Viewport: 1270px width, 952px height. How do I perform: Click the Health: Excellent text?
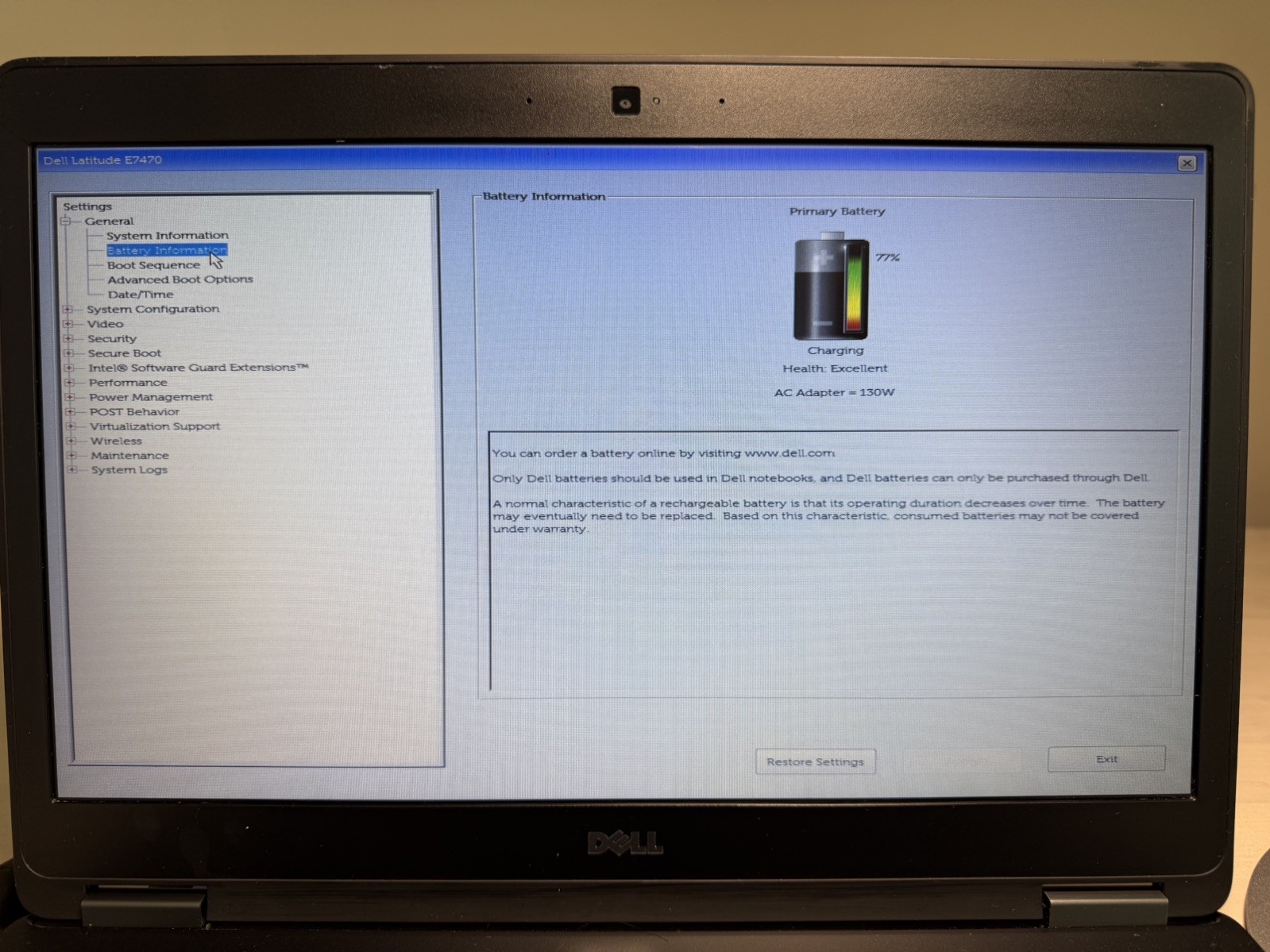tap(835, 368)
